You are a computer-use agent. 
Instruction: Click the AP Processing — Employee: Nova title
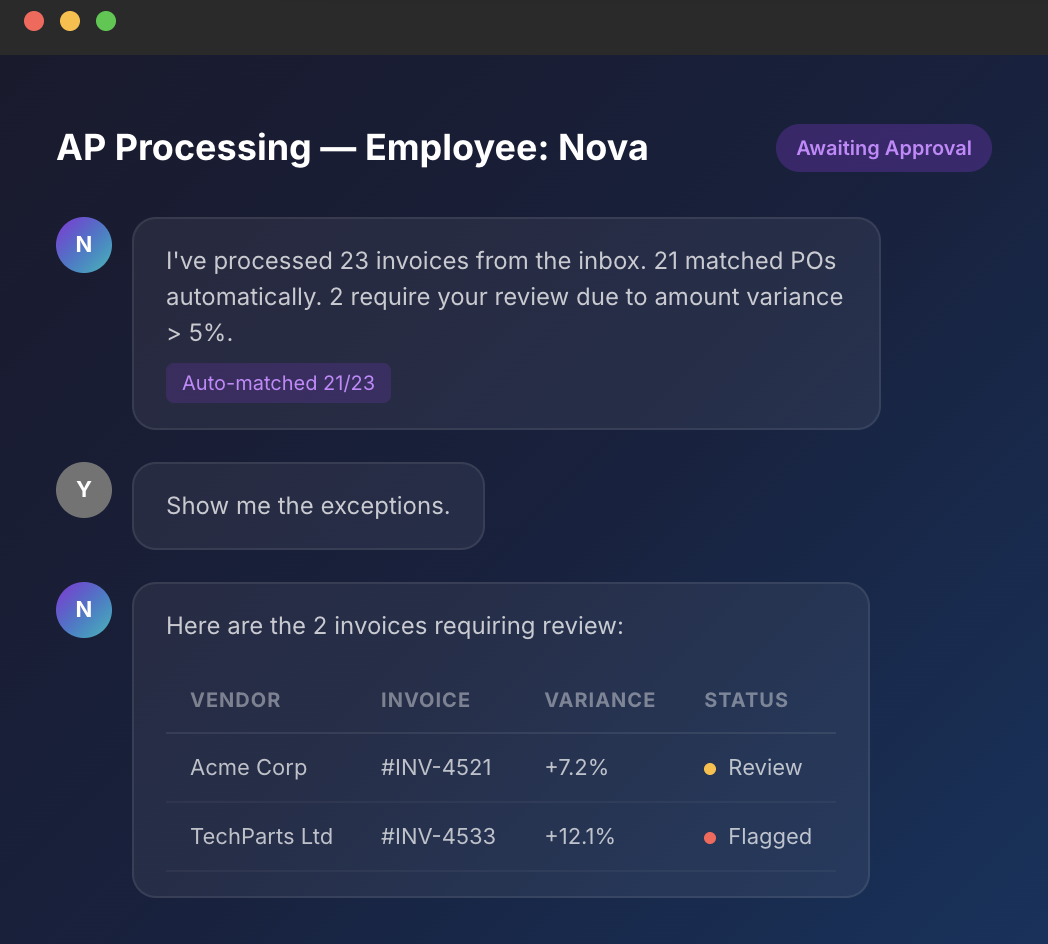[x=353, y=147]
